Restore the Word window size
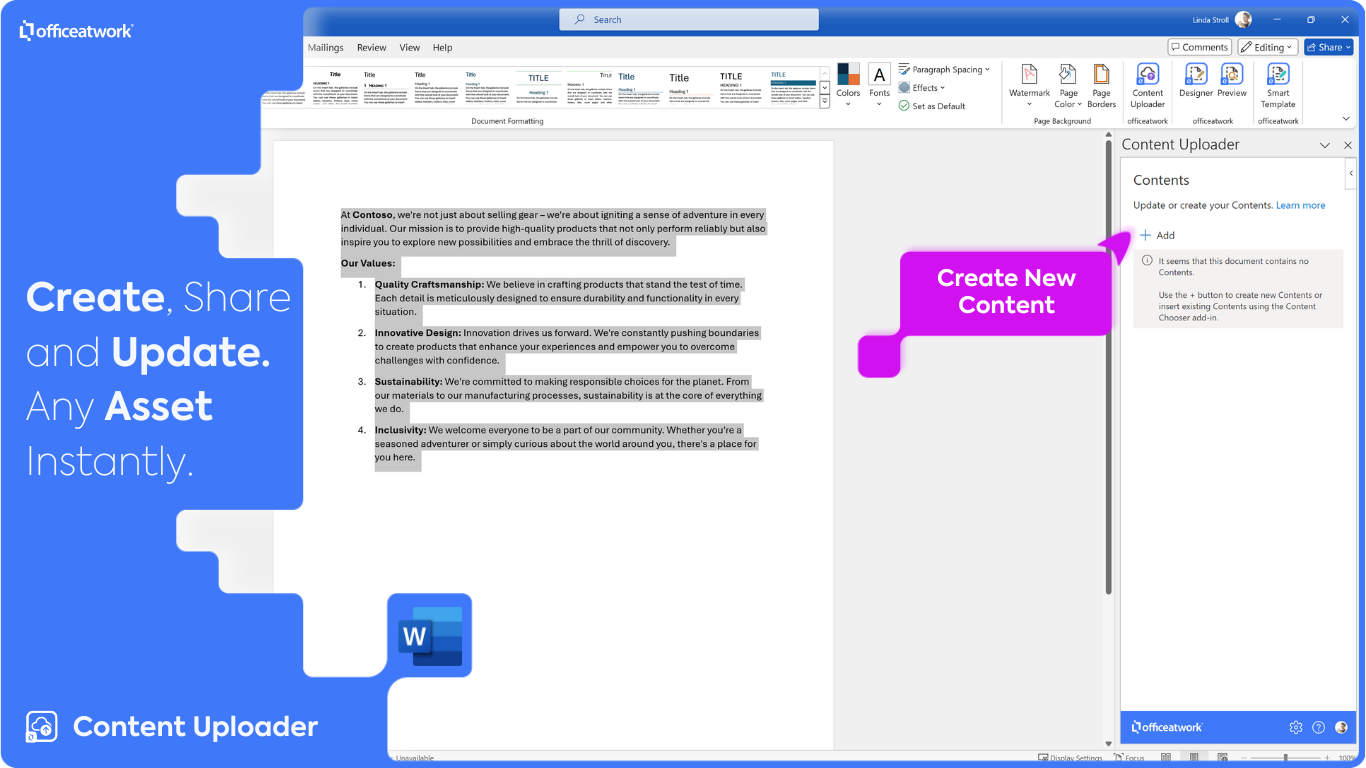Viewport: 1366px width, 768px height. click(x=1311, y=19)
